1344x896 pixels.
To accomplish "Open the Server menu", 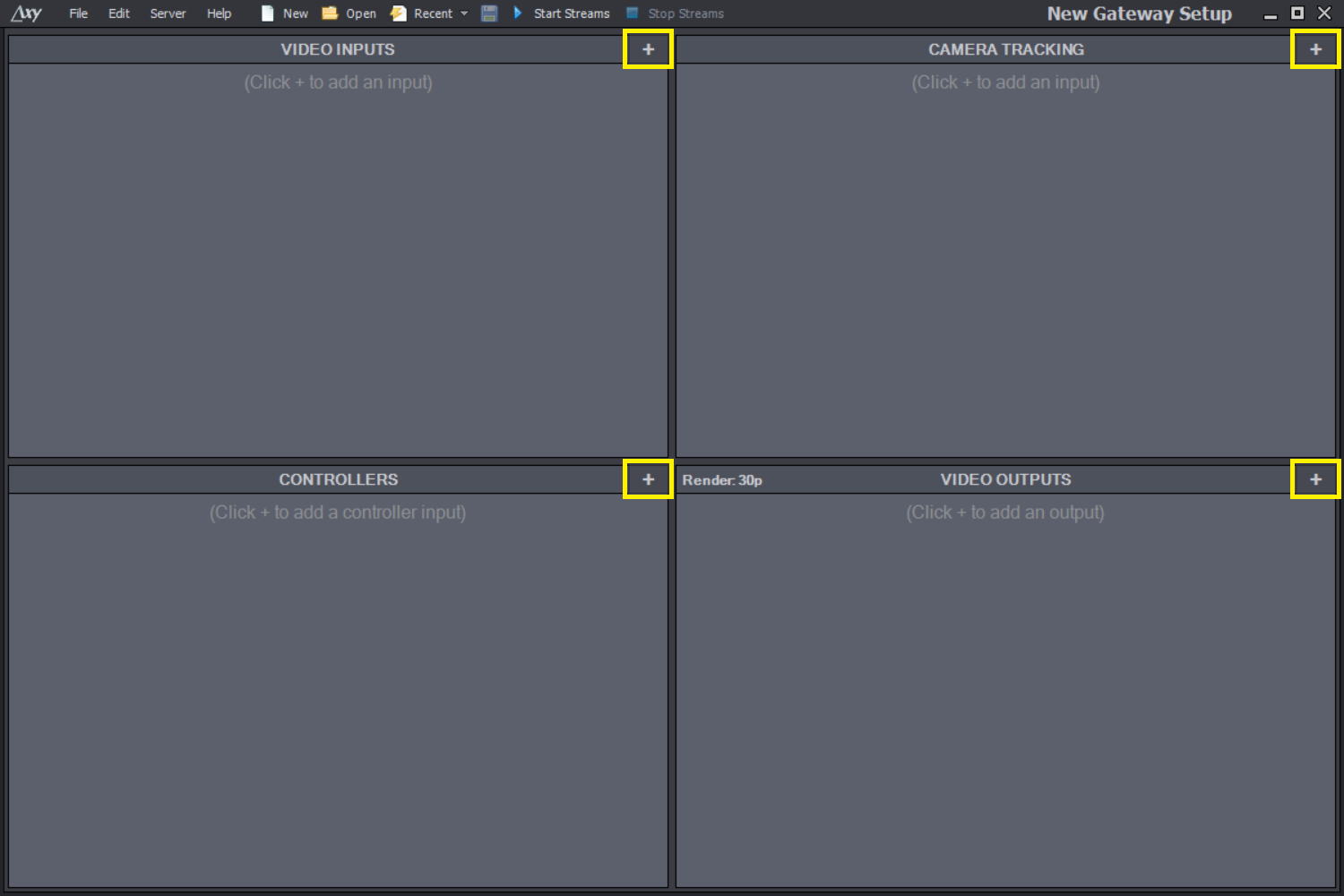I will click(168, 13).
